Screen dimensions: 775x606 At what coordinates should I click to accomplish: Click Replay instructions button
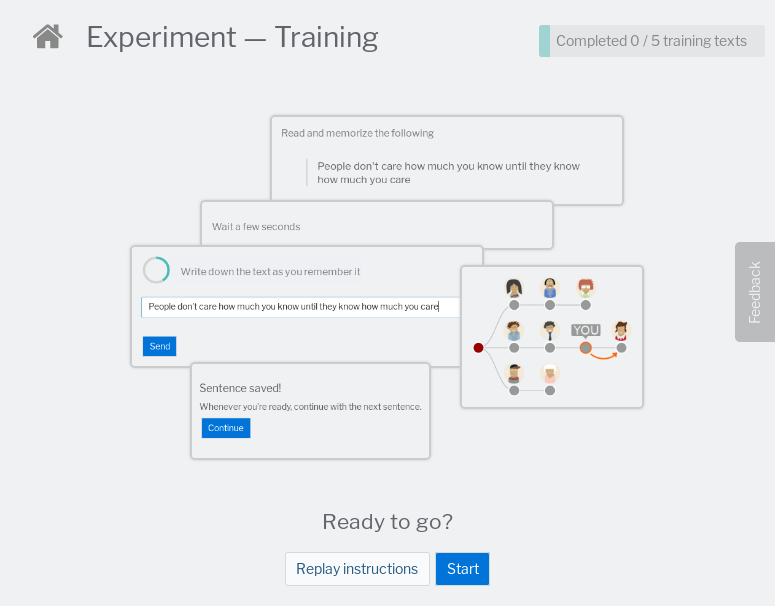click(357, 569)
